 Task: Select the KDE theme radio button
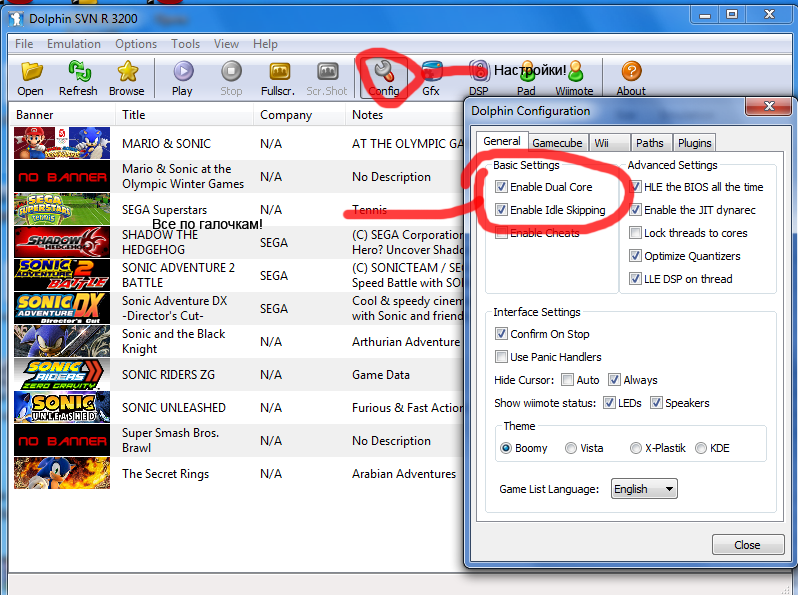click(x=701, y=448)
